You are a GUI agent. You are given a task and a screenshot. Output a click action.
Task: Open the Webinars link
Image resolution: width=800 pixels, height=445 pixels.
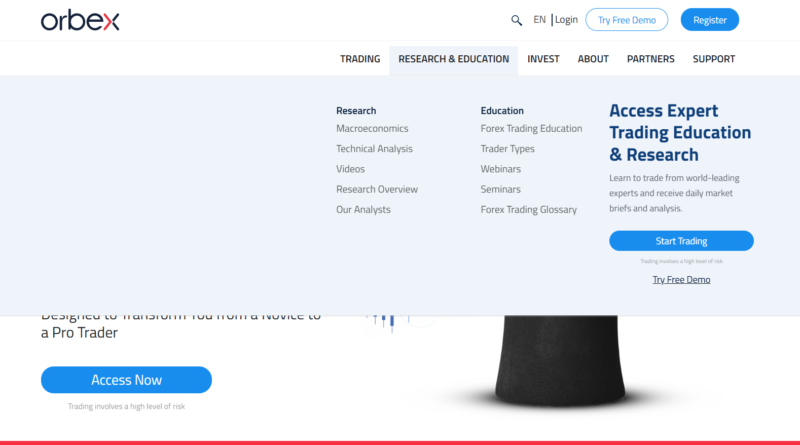click(501, 169)
